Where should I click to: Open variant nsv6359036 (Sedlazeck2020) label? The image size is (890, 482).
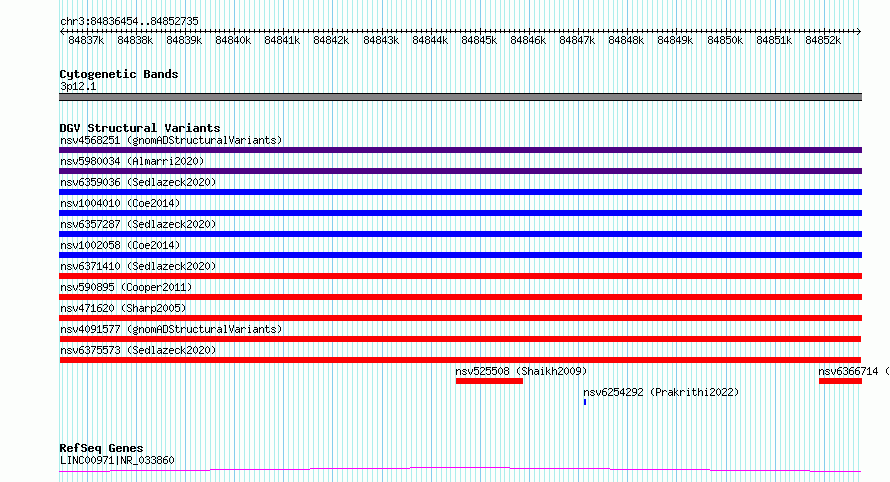click(138, 182)
